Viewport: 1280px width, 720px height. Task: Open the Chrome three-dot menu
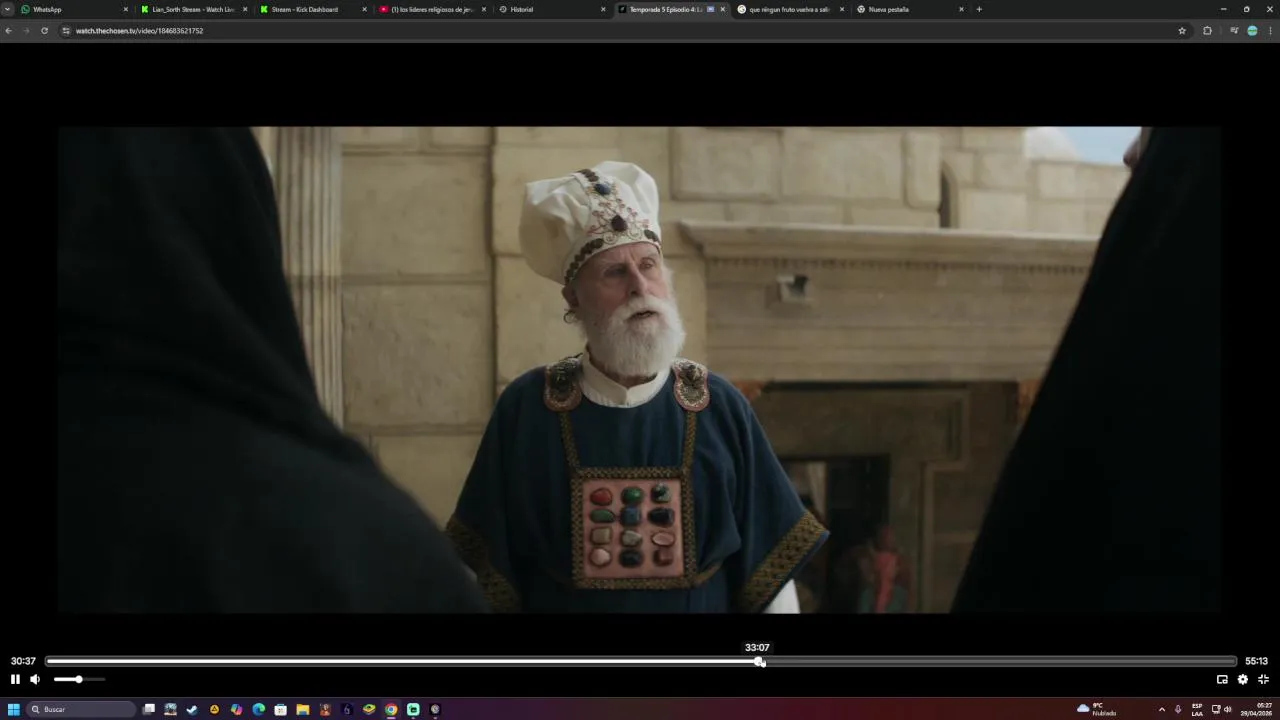tap(1270, 31)
